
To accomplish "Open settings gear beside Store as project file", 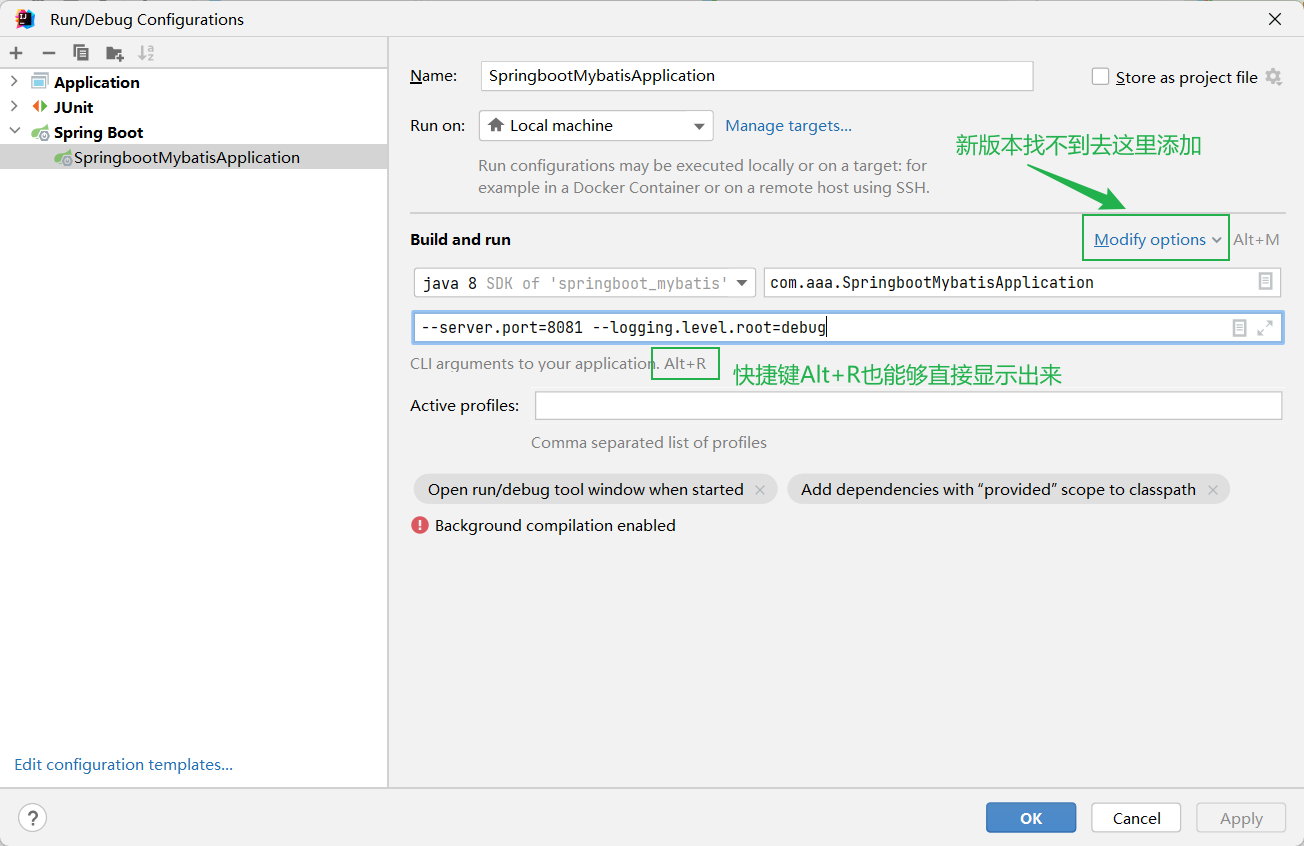I will click(1273, 77).
